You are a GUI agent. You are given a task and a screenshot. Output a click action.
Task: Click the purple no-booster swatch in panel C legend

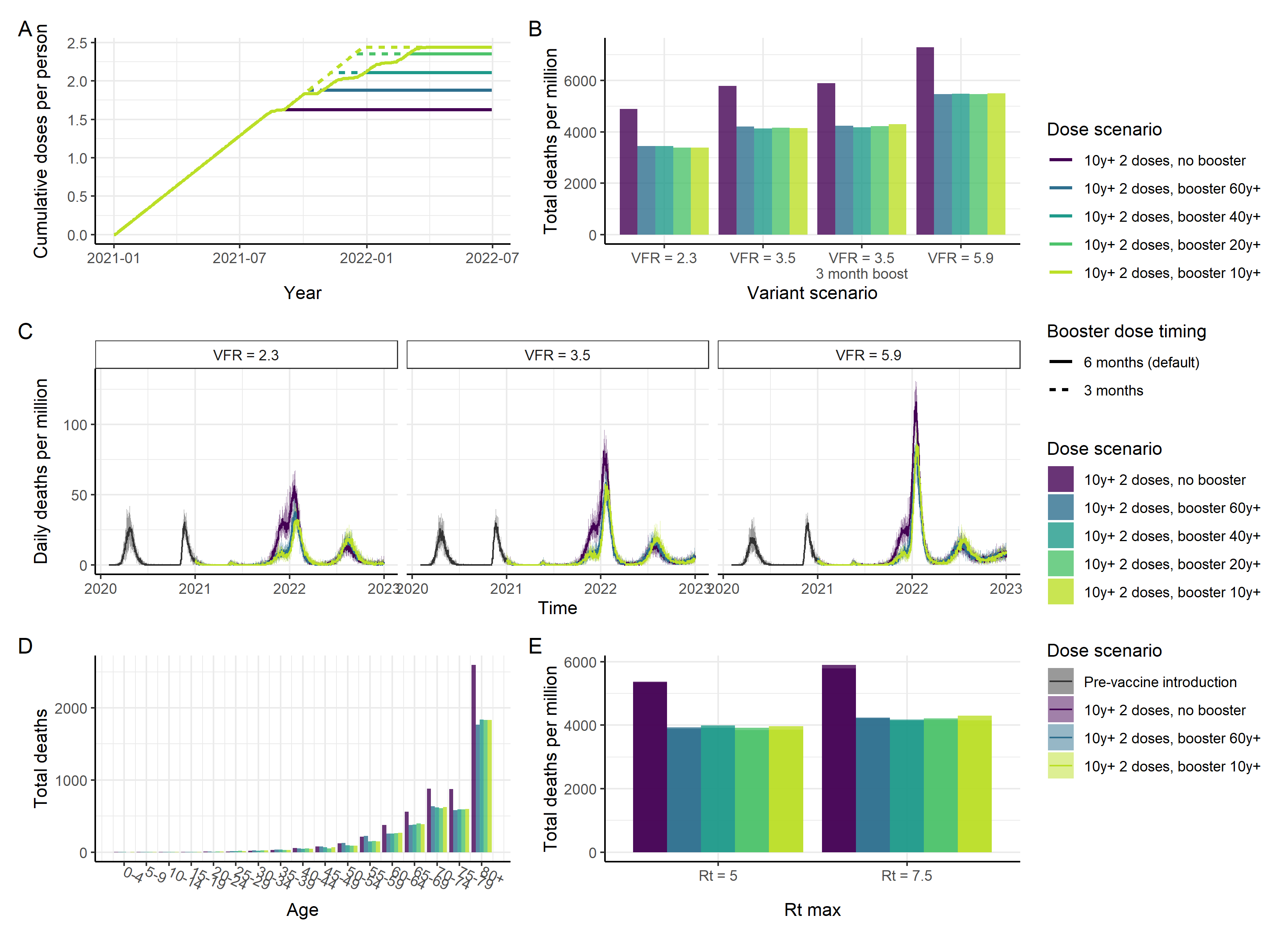[x=1060, y=479]
